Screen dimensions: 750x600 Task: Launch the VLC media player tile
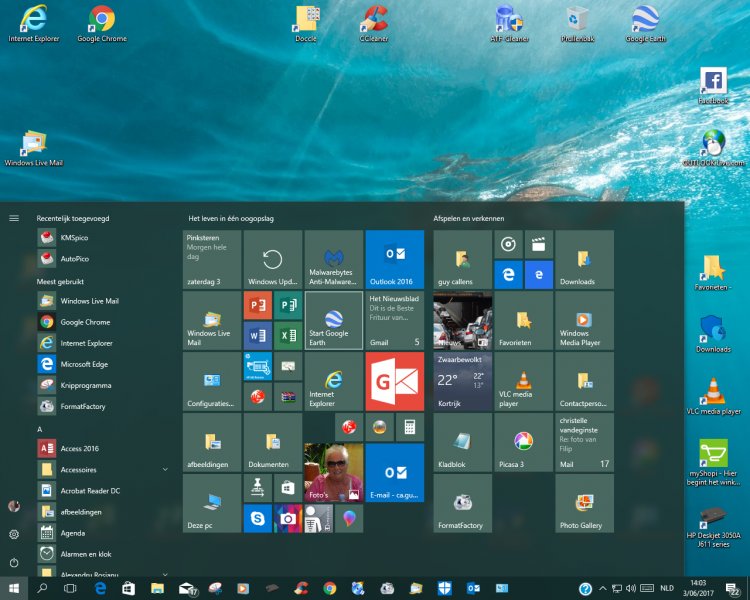pyautogui.click(x=524, y=382)
